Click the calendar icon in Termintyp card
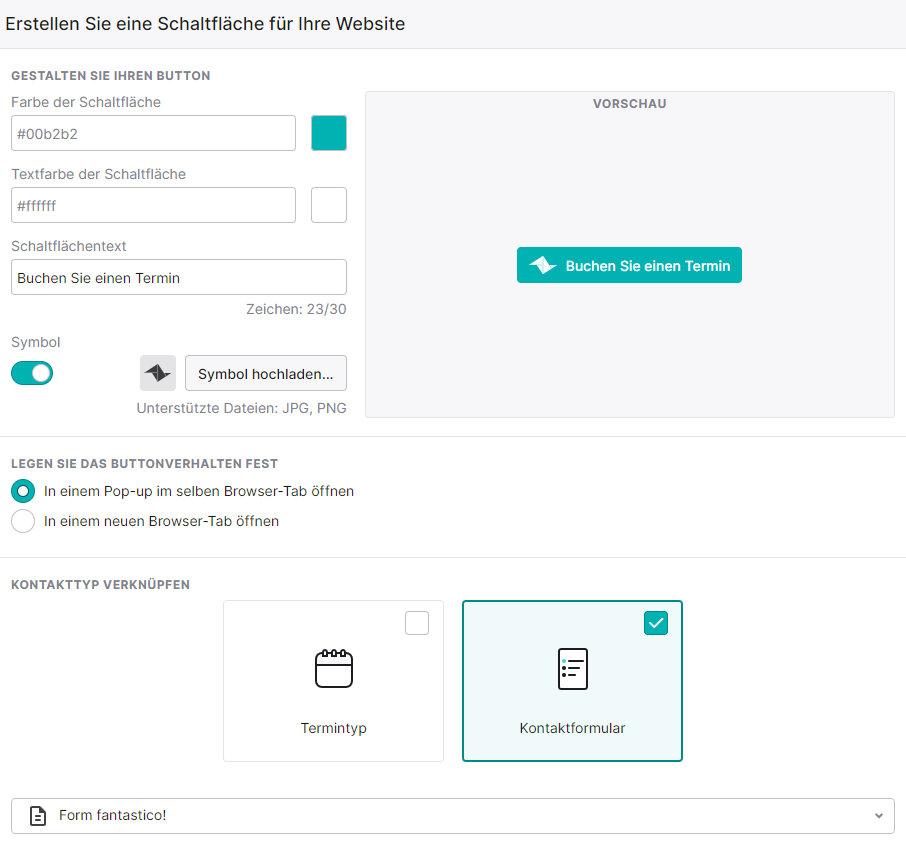 [x=333, y=669]
